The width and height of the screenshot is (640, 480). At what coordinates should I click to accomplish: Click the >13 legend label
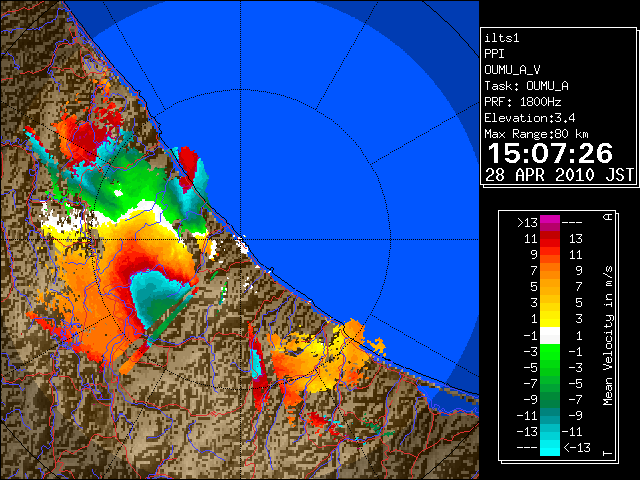[527, 223]
